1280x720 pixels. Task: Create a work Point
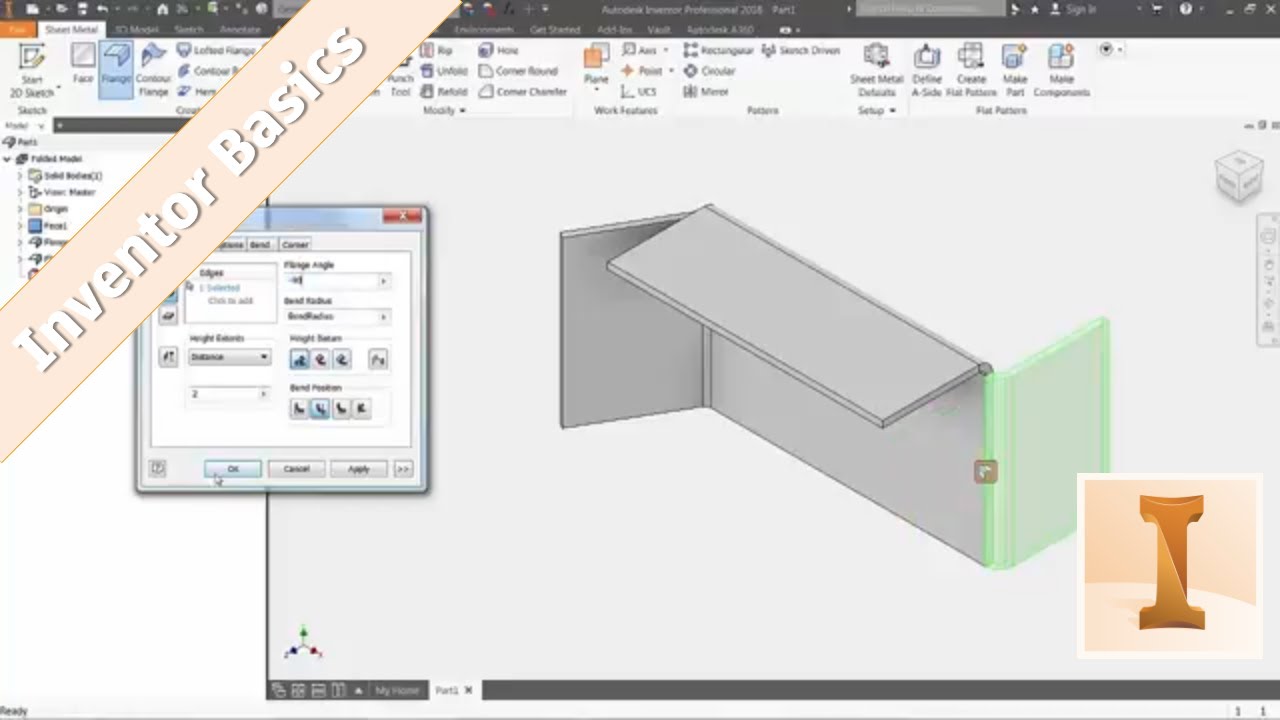click(641, 71)
